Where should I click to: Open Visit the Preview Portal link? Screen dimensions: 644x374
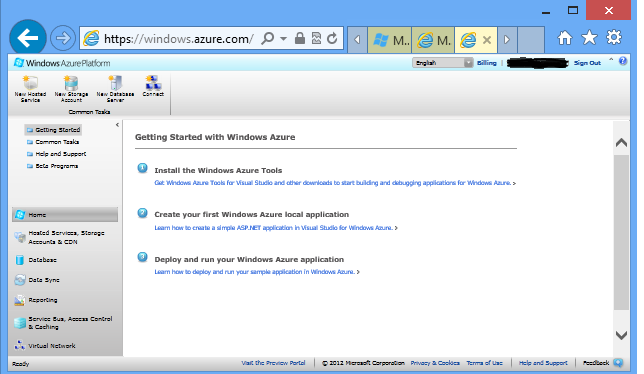pyautogui.click(x=274, y=363)
